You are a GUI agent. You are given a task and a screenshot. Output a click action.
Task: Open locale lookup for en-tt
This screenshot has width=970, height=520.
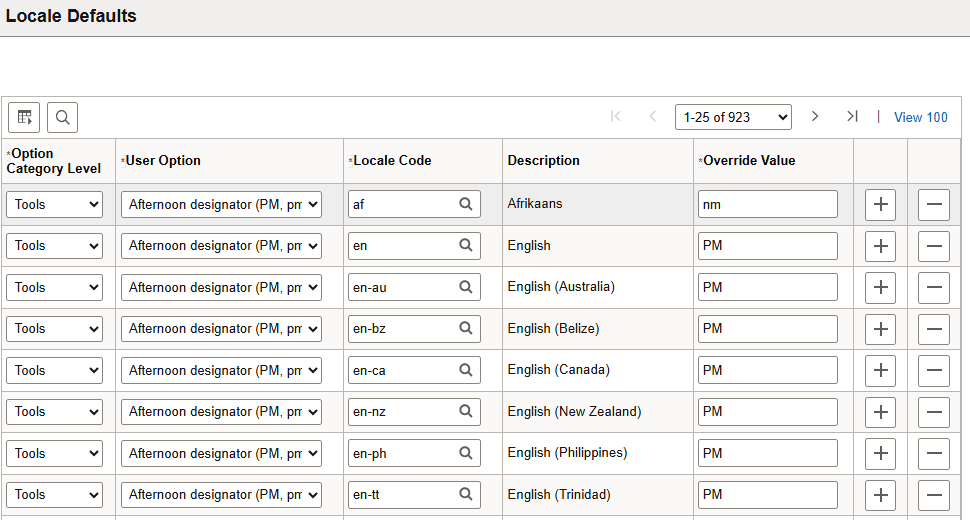466,494
